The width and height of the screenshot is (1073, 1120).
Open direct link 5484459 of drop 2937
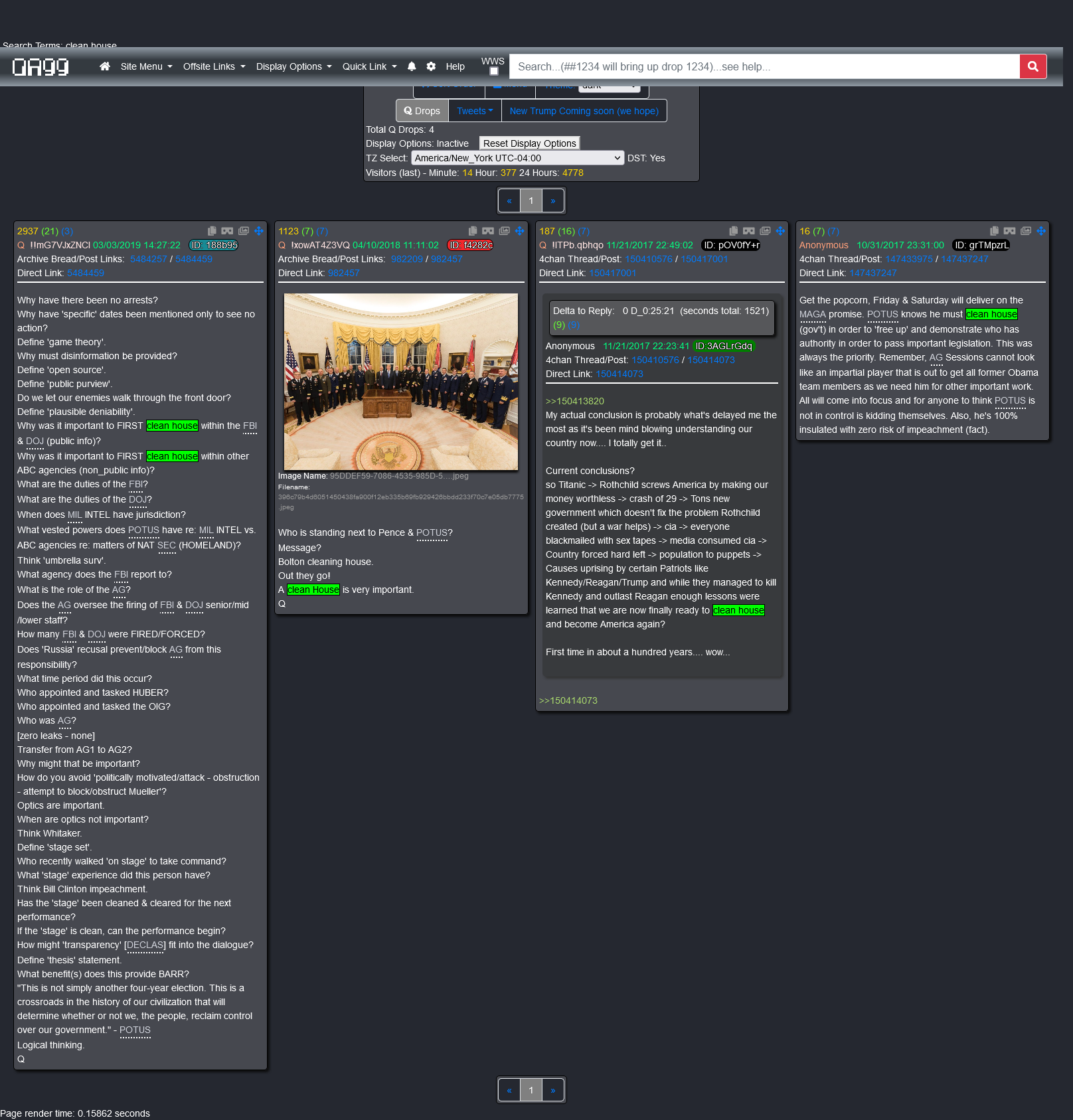[x=86, y=273]
